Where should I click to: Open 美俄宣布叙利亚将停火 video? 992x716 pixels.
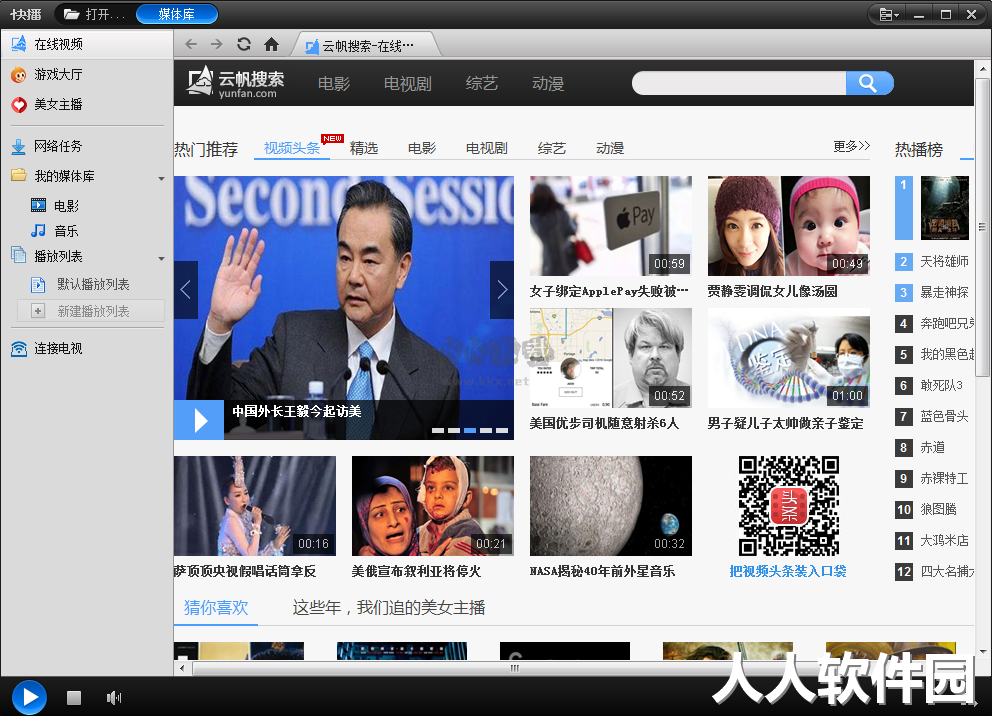[x=433, y=506]
